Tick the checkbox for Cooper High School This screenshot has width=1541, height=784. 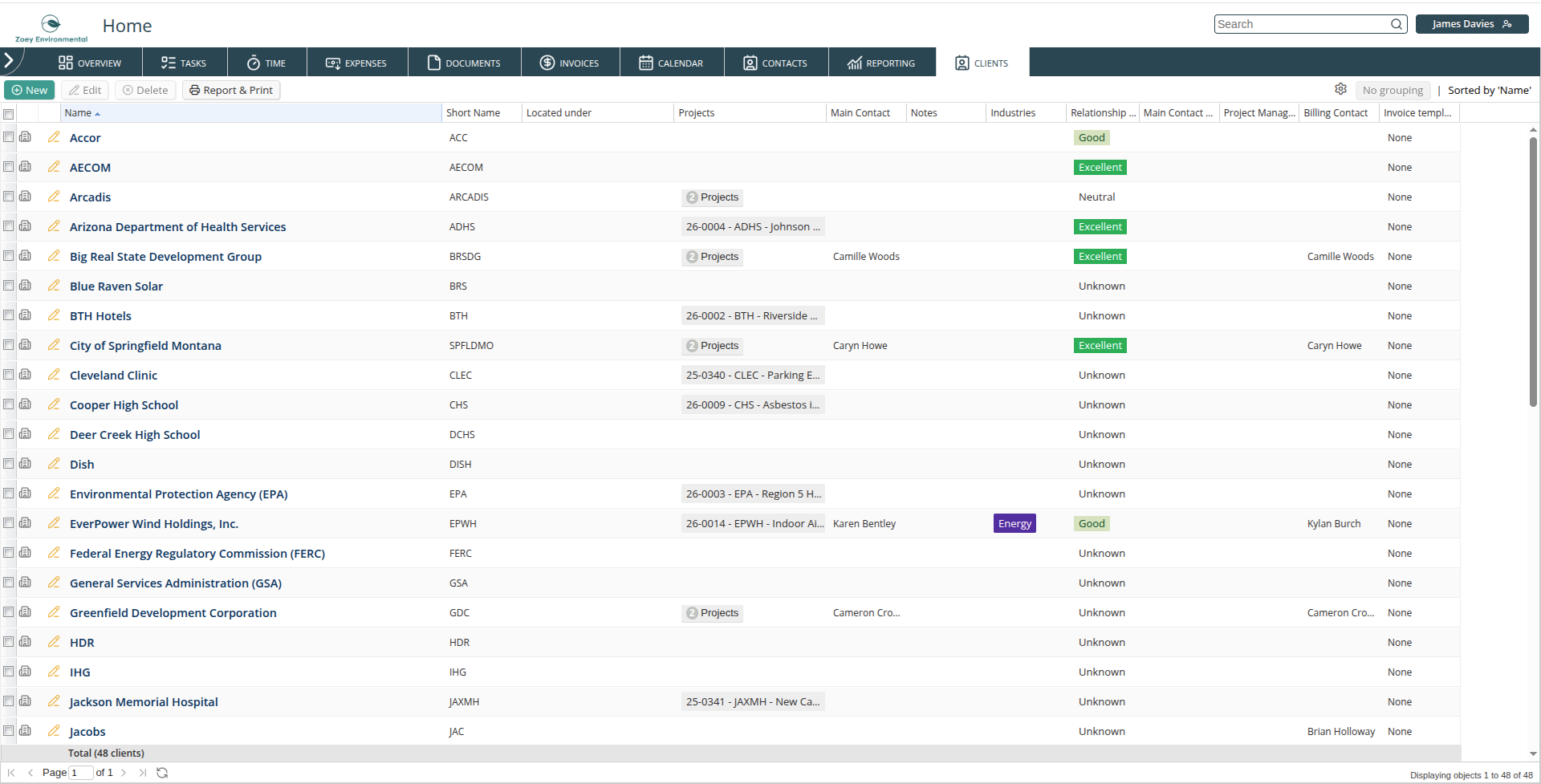(9, 404)
